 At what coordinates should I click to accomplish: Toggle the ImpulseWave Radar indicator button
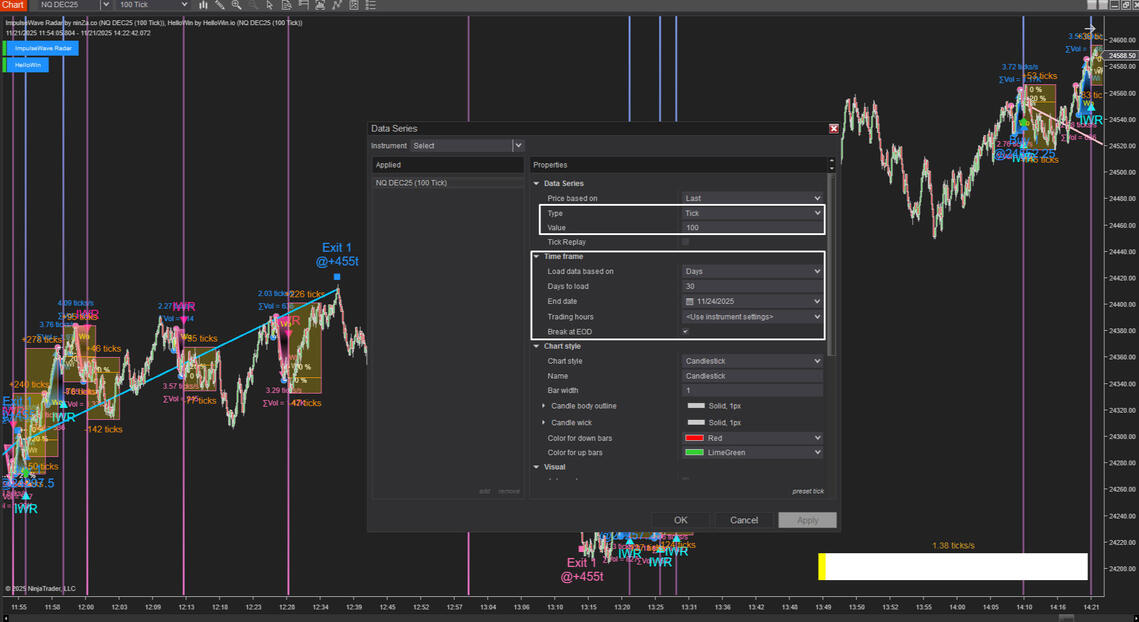pos(42,48)
